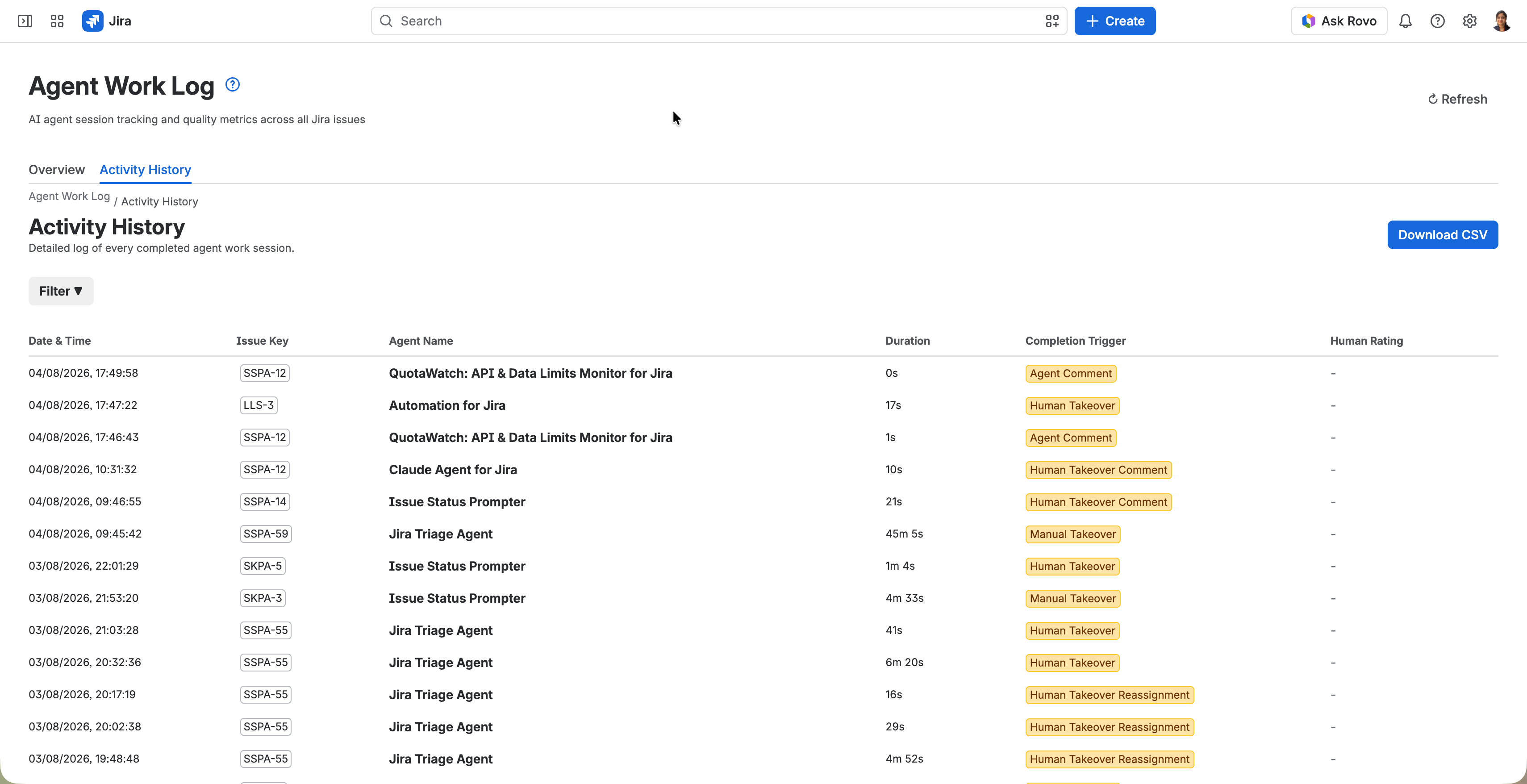Click the Ask Rovo button
The height and width of the screenshot is (784, 1527).
[1339, 21]
